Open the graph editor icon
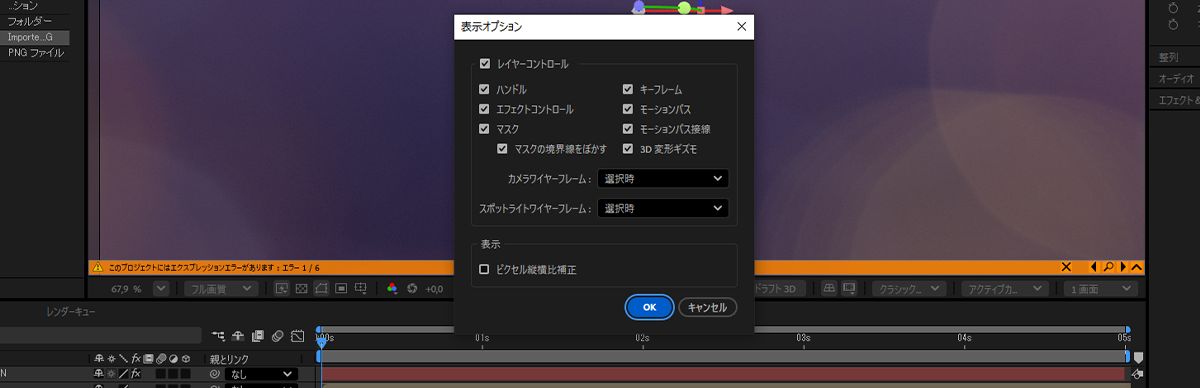Screen dimensions: 1200x388 pyautogui.click(x=298, y=336)
